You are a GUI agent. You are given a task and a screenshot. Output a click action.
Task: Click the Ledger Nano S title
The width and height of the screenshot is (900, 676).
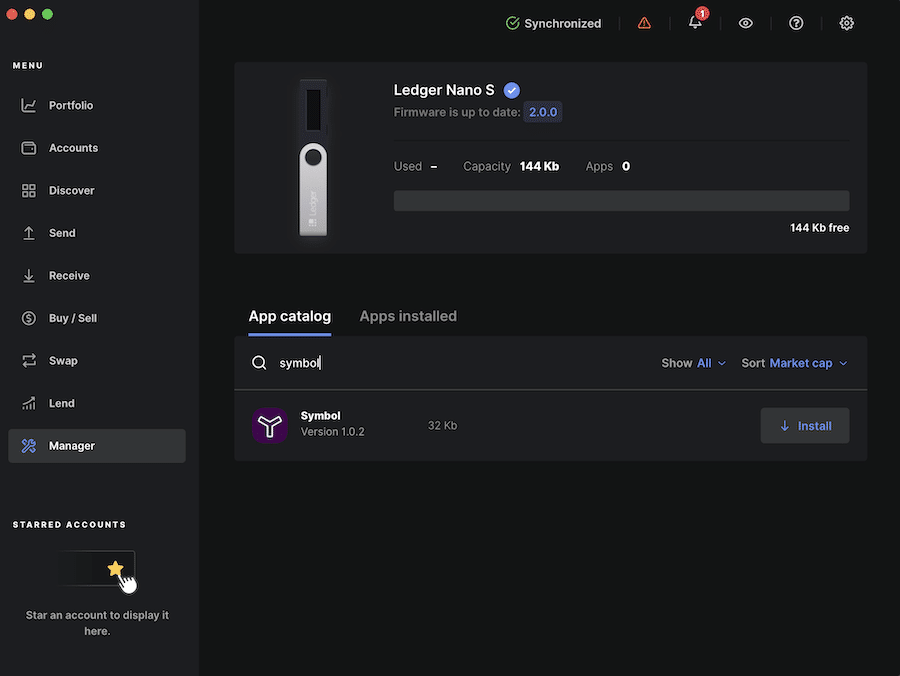point(444,90)
